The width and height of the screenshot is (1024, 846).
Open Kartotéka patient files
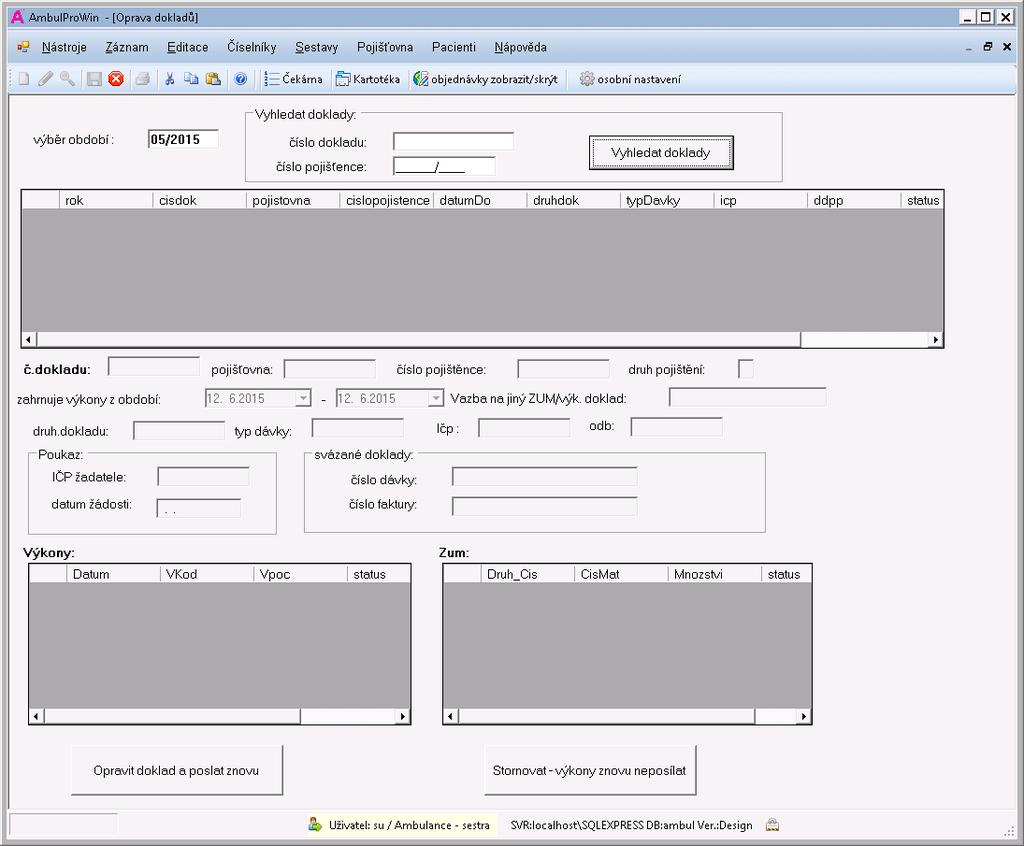[x=368, y=79]
